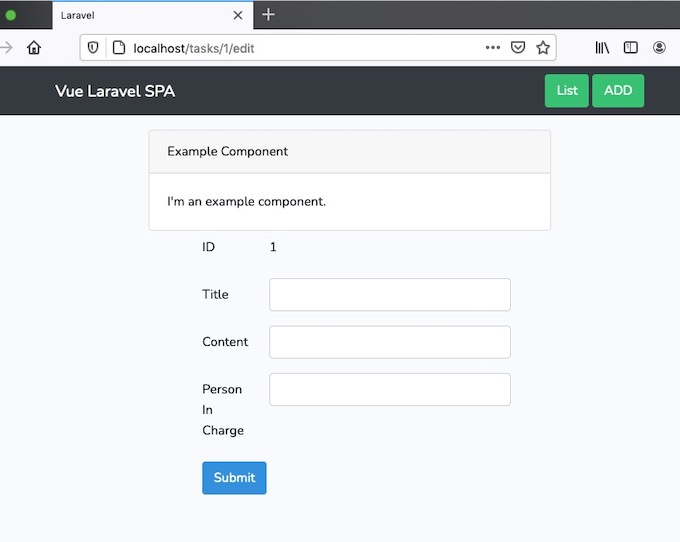The image size is (680, 542).
Task: Focus the Person In Charge input field
Action: click(x=390, y=389)
